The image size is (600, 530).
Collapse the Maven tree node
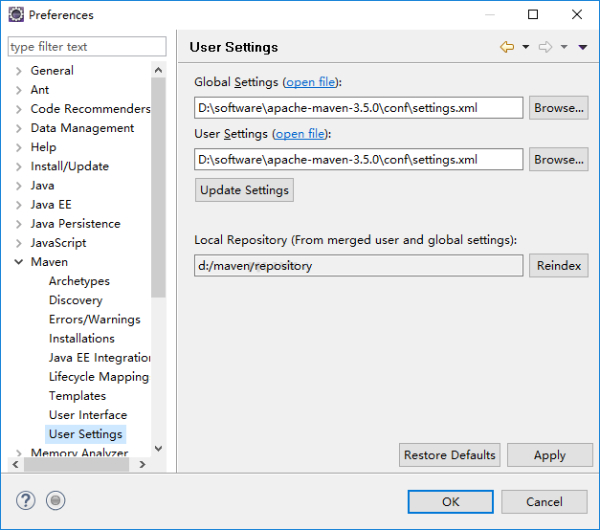pos(18,262)
